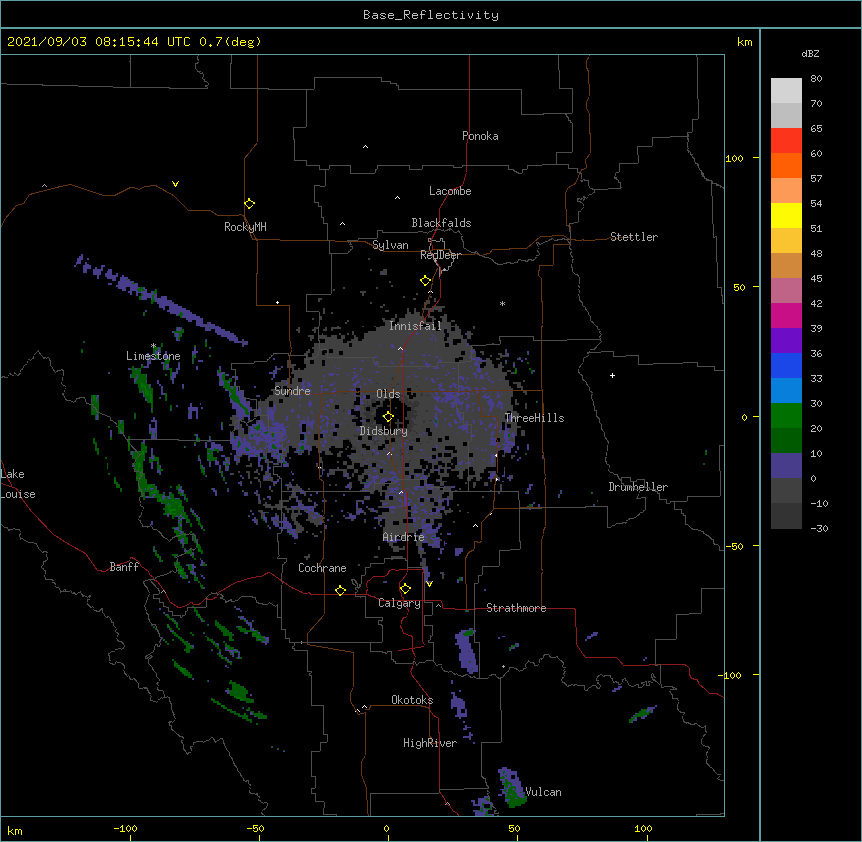Click the HighRiver label
Screen dimensions: 862x842
tap(430, 743)
